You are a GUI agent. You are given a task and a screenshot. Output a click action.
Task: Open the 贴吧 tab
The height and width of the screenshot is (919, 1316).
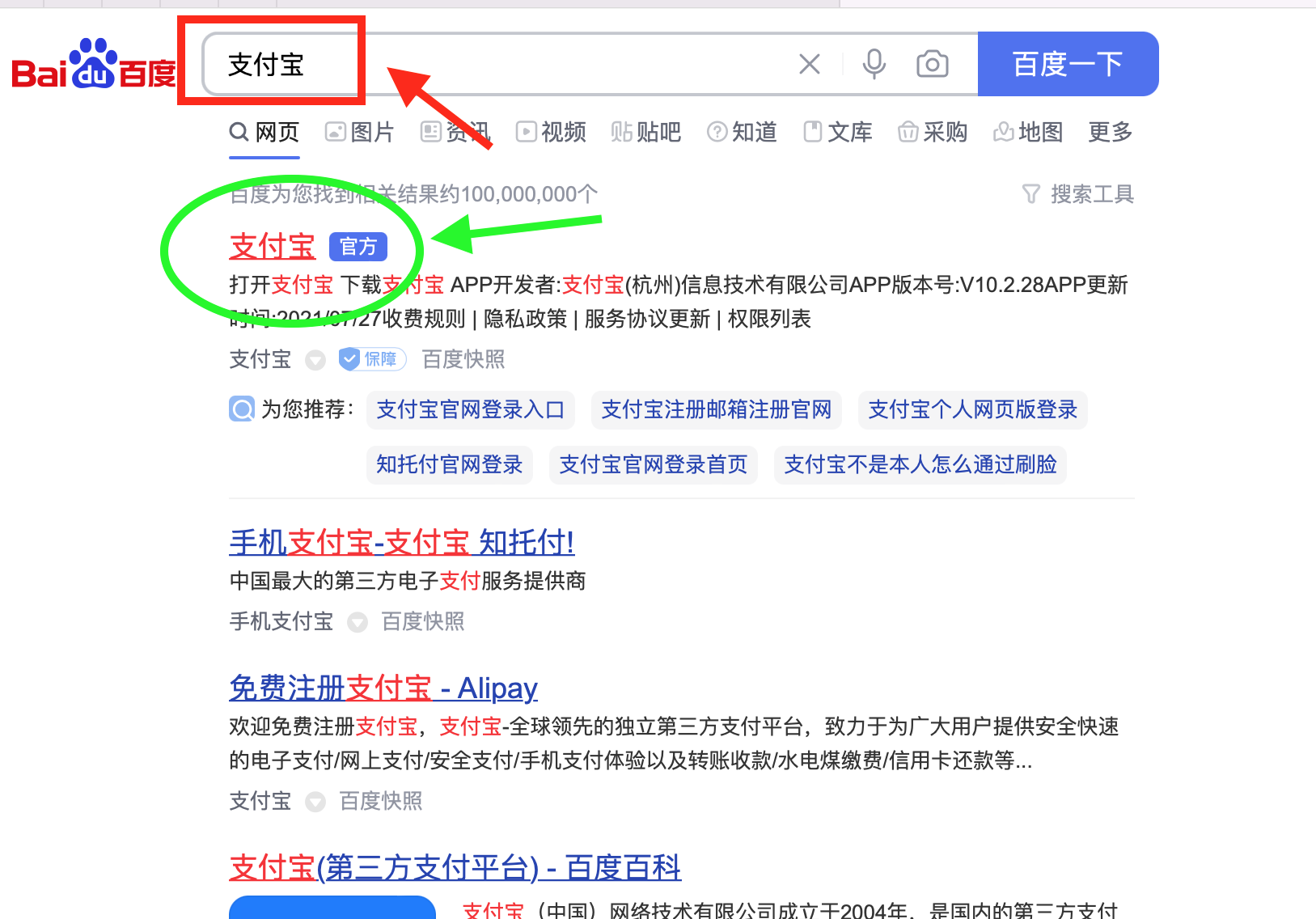pyautogui.click(x=646, y=132)
